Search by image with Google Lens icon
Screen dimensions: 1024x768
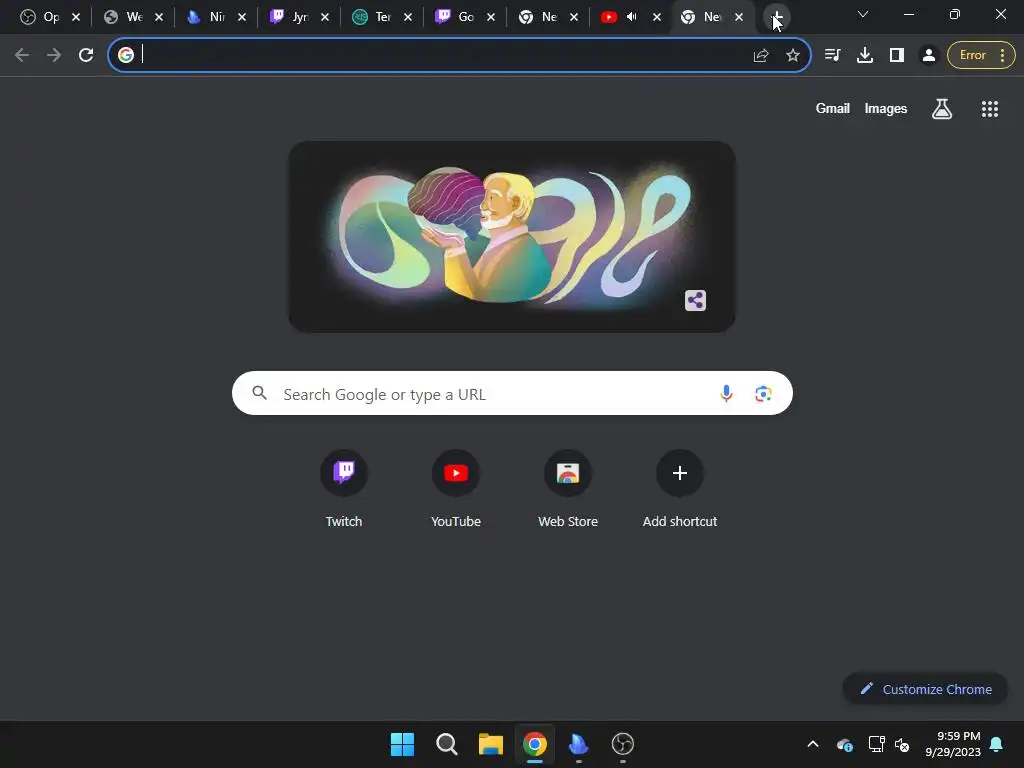(x=763, y=394)
